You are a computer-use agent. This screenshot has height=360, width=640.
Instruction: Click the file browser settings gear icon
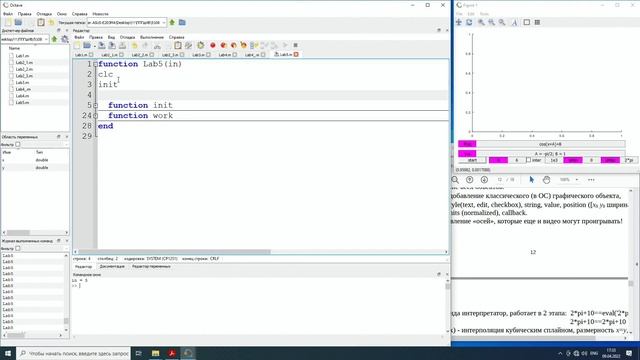click(64, 39)
